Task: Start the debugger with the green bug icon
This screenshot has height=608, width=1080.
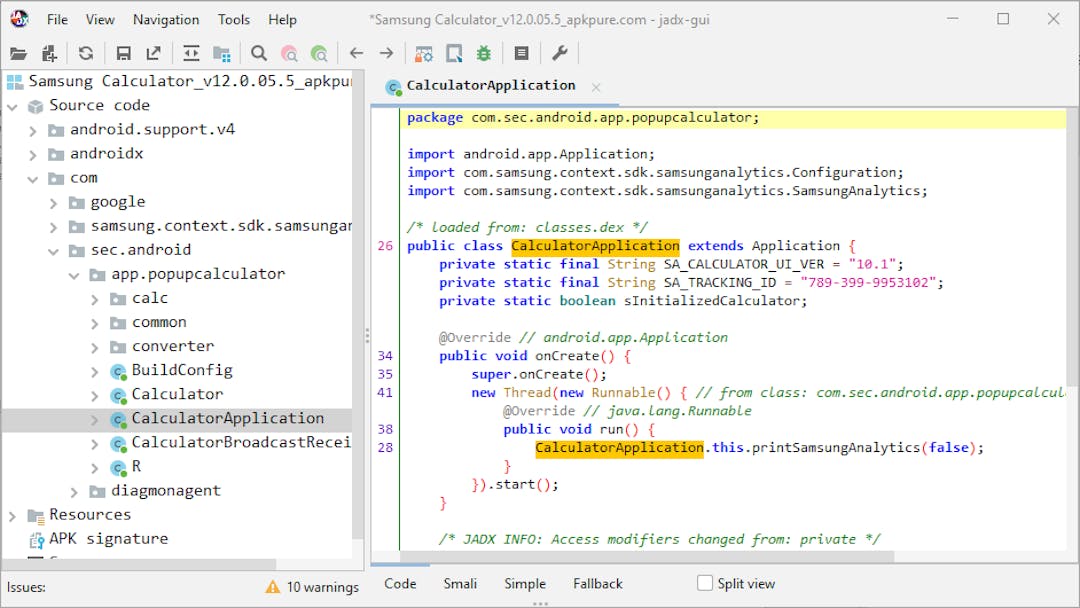Action: [x=484, y=54]
